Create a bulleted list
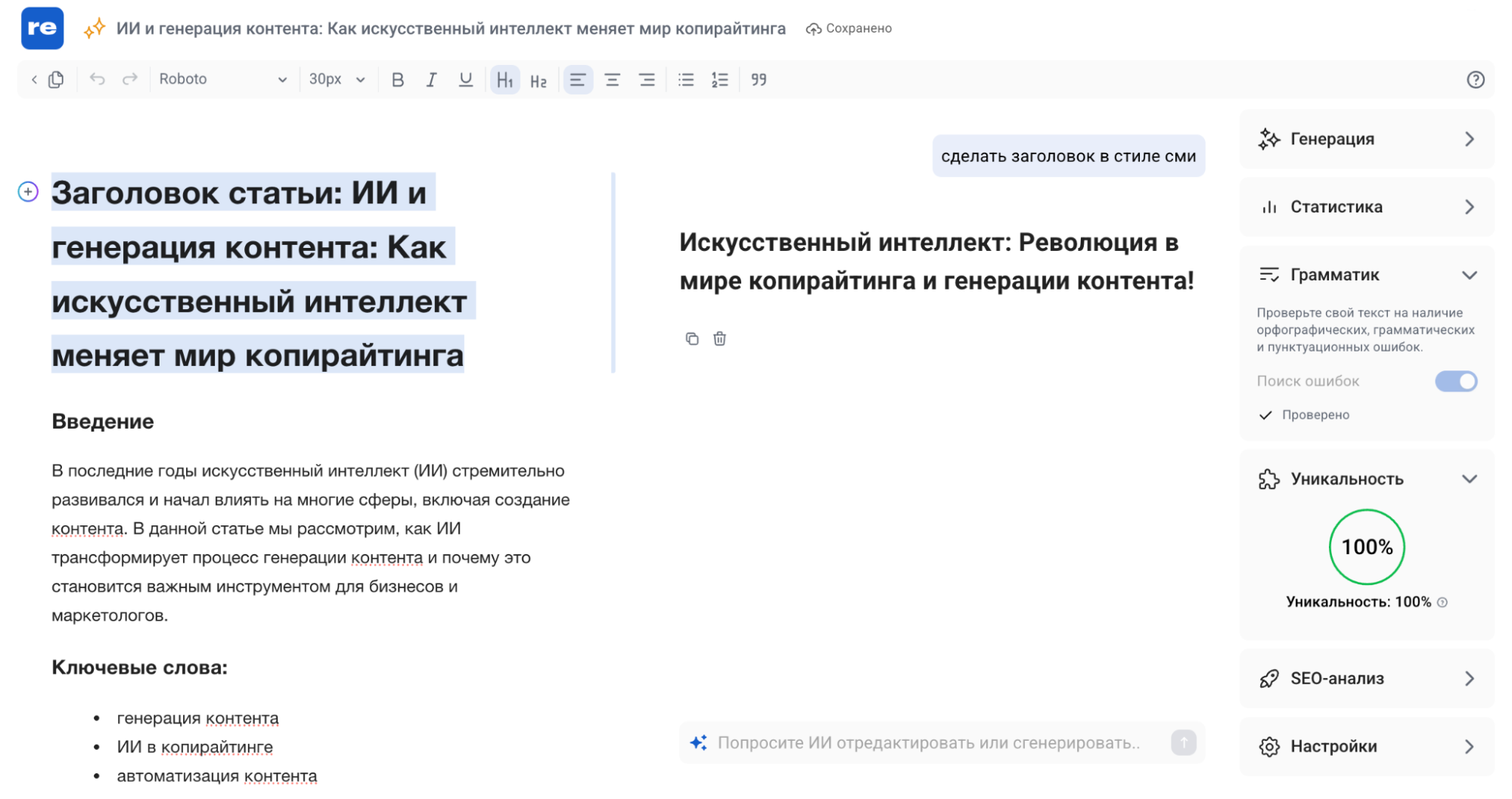Image resolution: width=1512 pixels, height=799 pixels. (686, 80)
